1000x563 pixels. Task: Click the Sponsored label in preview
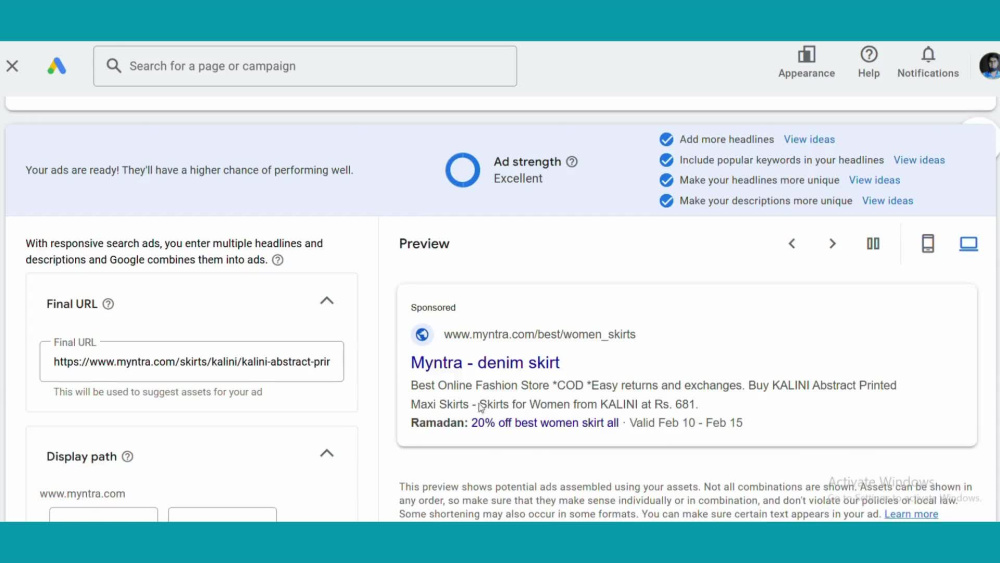click(433, 307)
